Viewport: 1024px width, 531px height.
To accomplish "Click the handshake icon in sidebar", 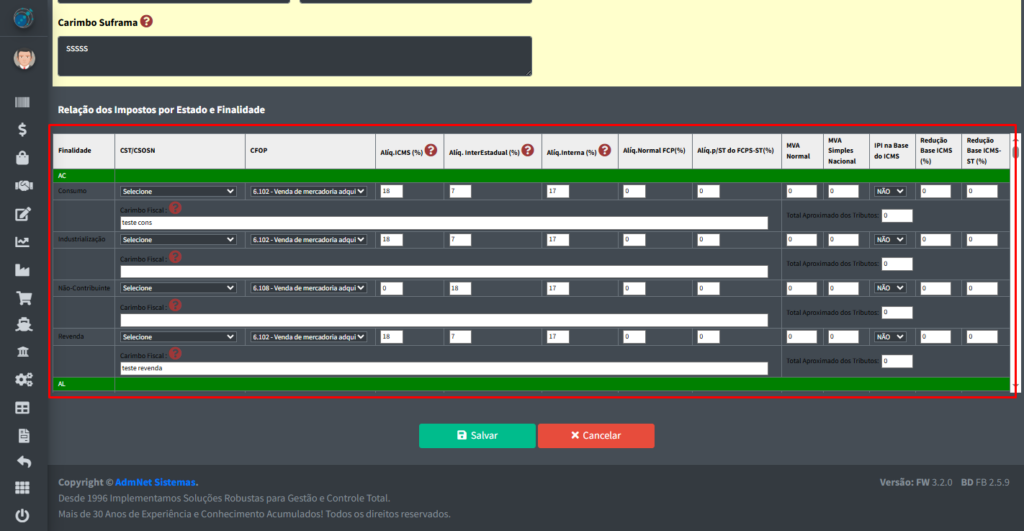I will pos(22,185).
